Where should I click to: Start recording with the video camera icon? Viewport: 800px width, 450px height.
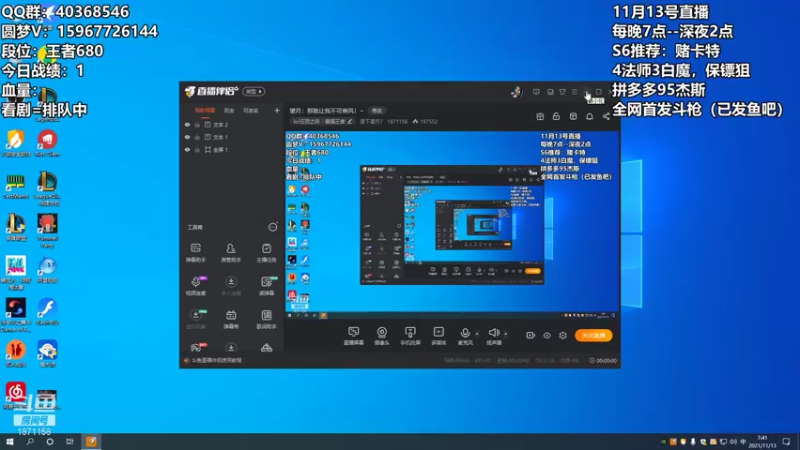(530, 335)
